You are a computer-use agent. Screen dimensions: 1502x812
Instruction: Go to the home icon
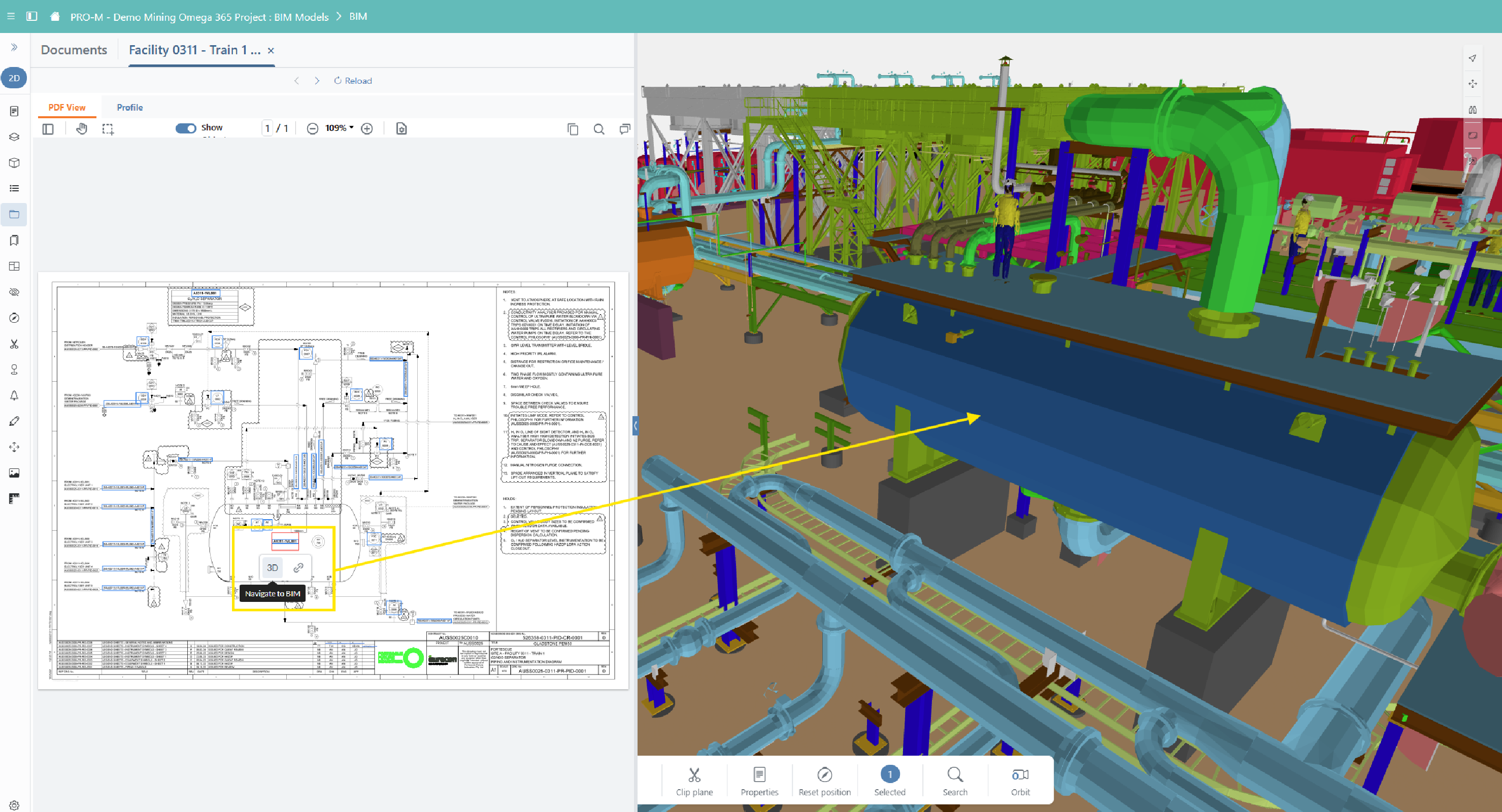(55, 16)
